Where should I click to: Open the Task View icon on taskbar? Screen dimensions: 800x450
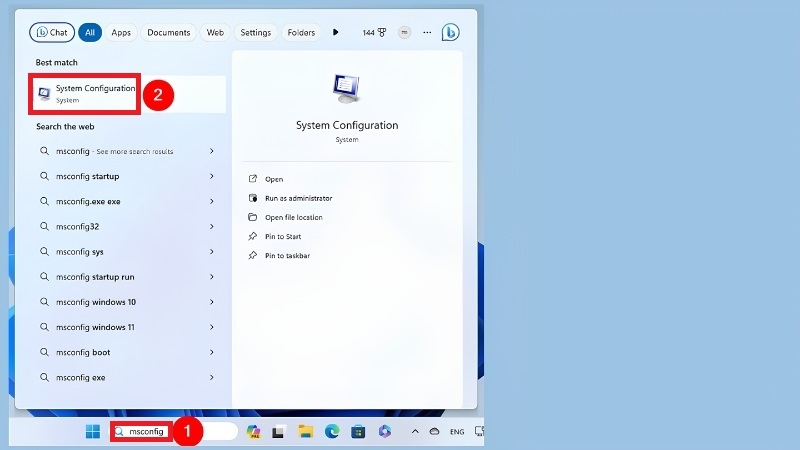tap(278, 432)
